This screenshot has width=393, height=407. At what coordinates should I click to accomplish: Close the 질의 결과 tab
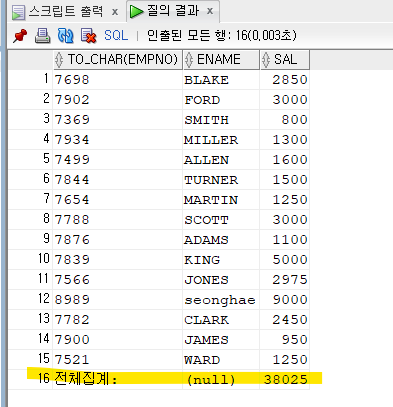[210, 11]
